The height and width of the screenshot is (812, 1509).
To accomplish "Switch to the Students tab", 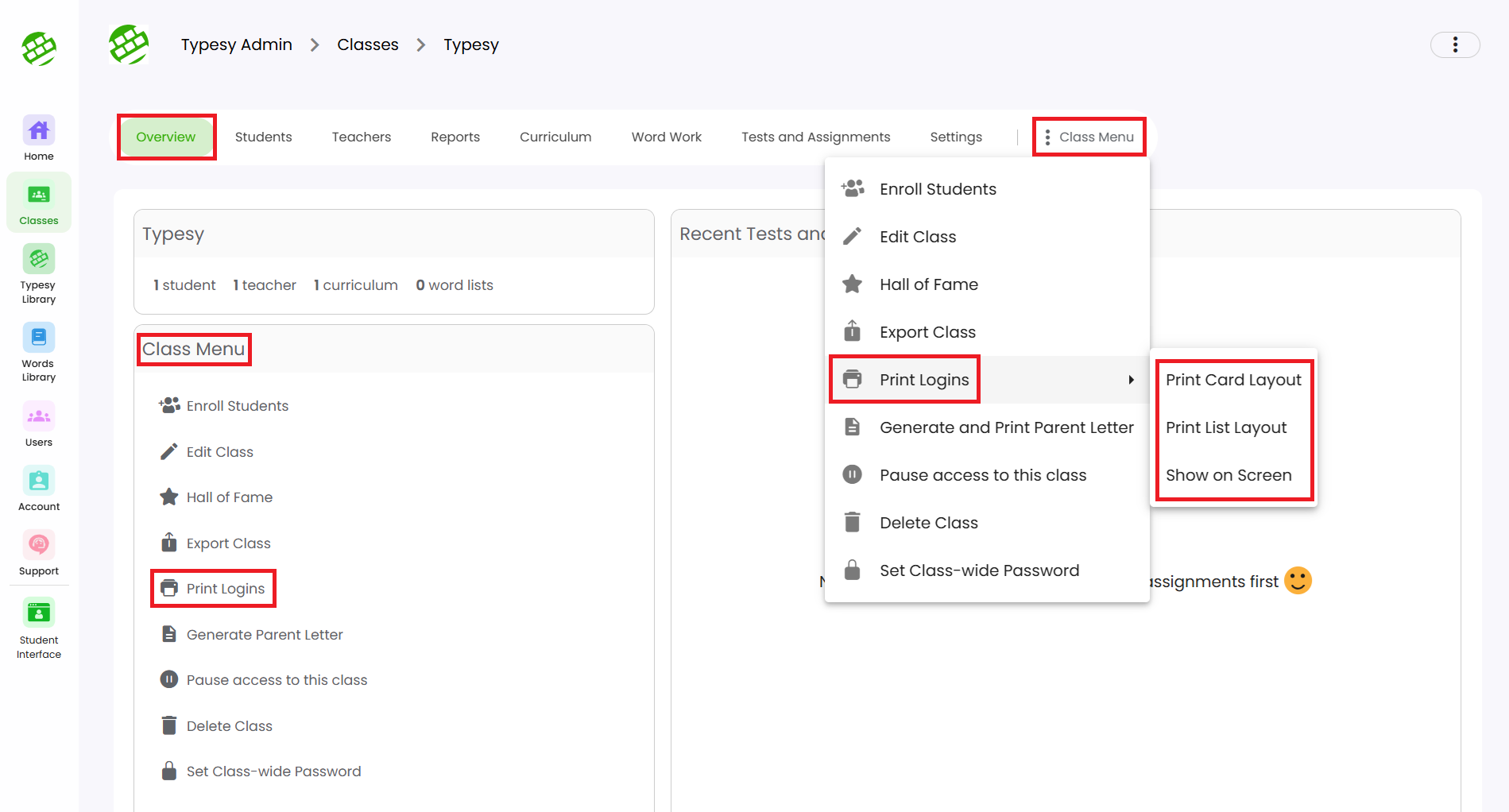I will click(263, 137).
